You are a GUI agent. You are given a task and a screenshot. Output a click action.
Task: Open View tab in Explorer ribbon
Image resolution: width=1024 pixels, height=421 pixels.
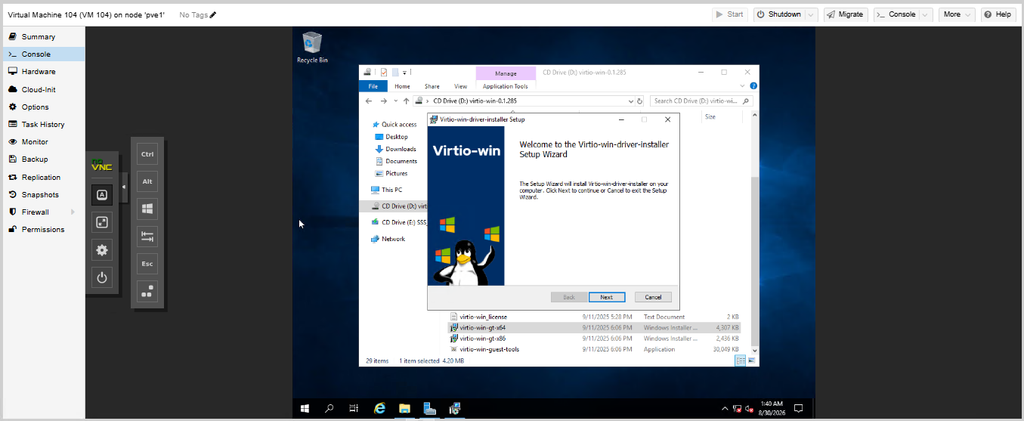(x=460, y=86)
